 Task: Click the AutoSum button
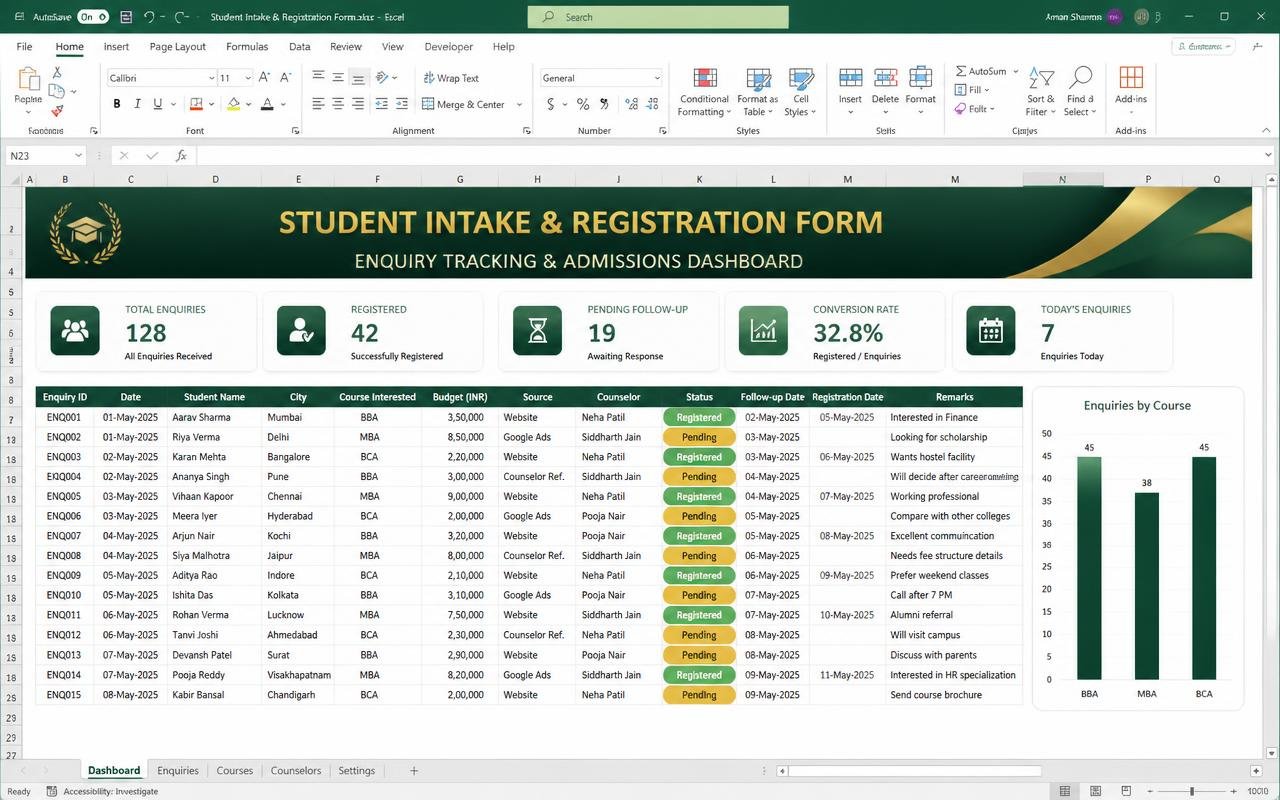[x=980, y=71]
